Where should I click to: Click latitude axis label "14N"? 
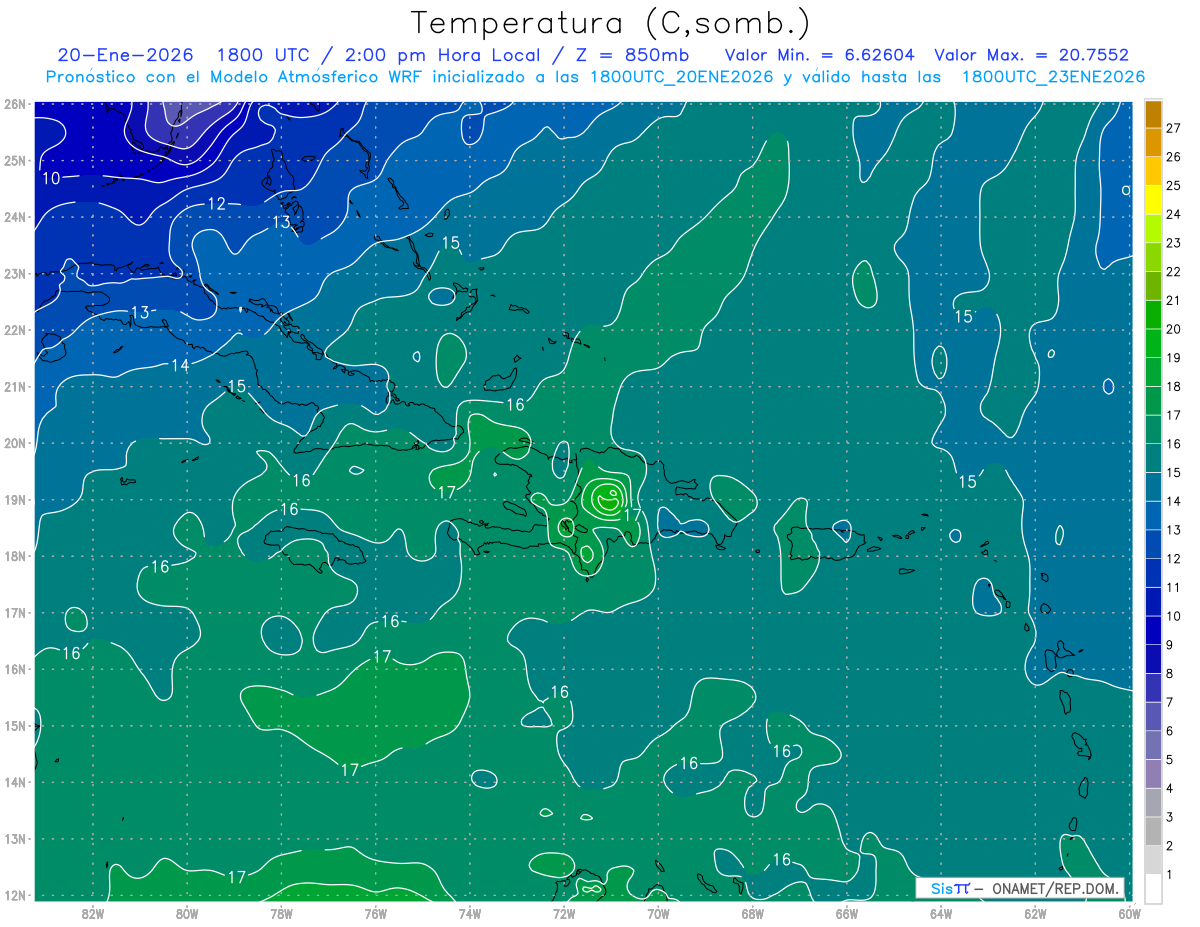pyautogui.click(x=14, y=782)
